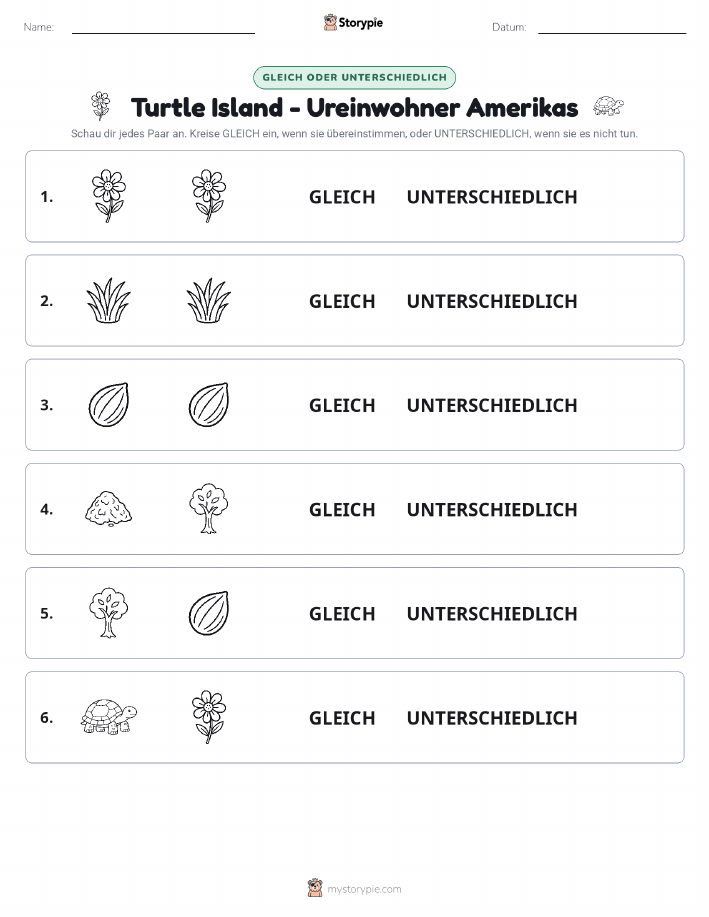Image resolution: width=709 pixels, height=917 pixels.
Task: Click the turtle icon in row 6
Action: [109, 716]
